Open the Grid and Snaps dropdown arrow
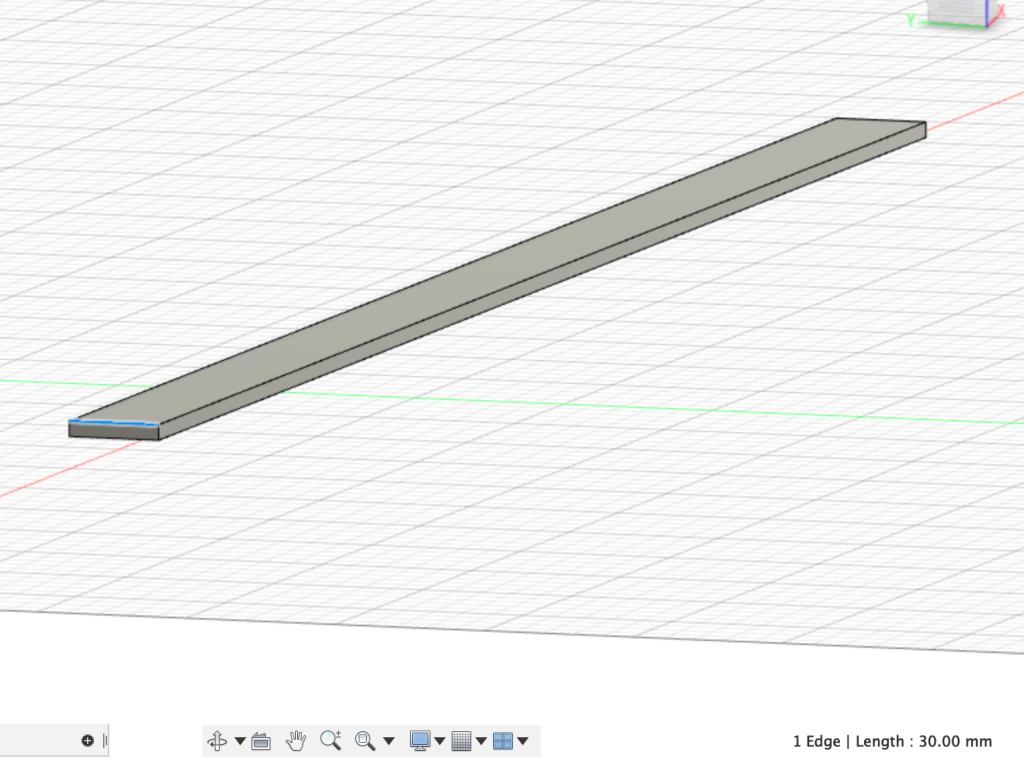 point(481,741)
